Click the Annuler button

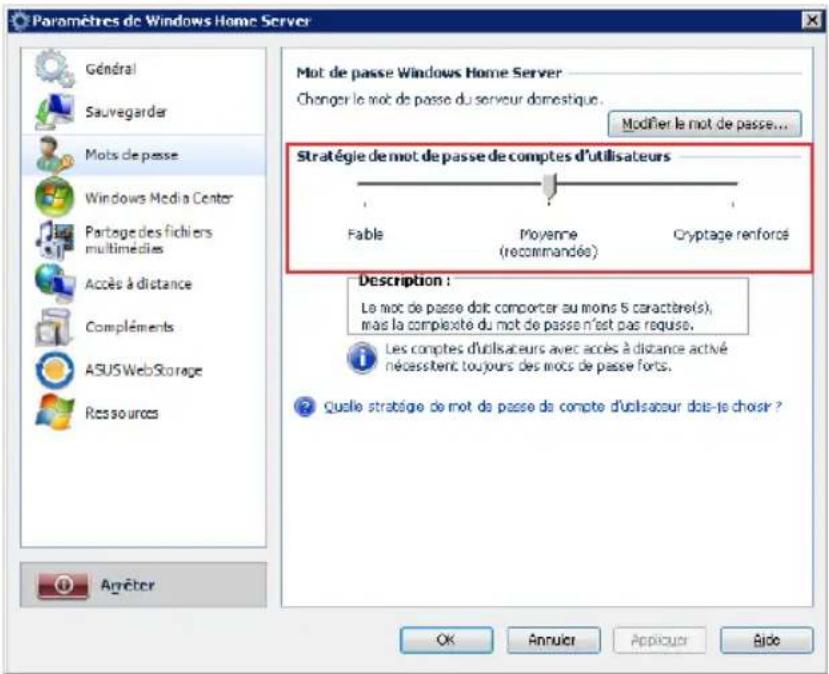(553, 640)
